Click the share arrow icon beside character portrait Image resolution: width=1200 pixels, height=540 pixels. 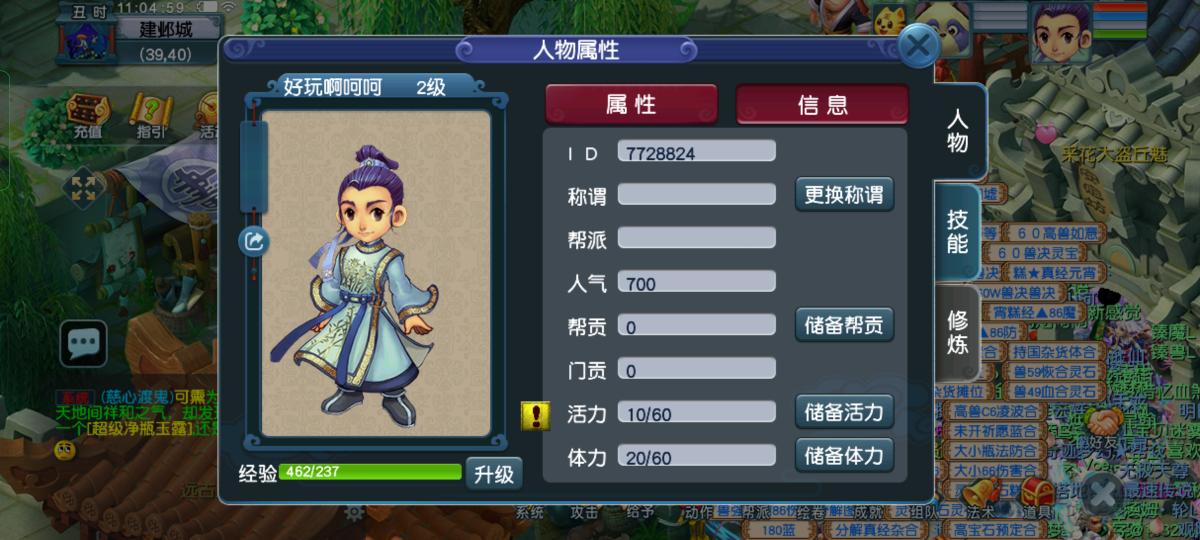click(253, 241)
